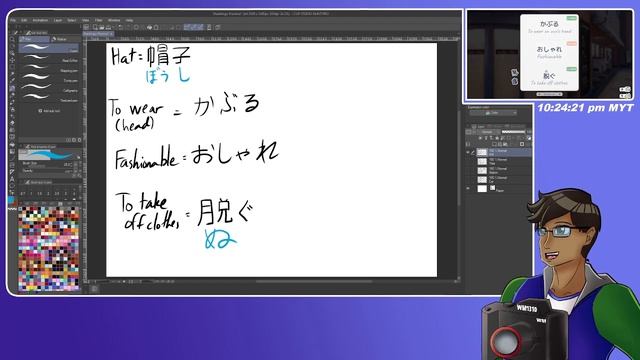This screenshot has width=640, height=360.
Task: Switch to the Pen sub tool tab
Action: [x=34, y=39]
